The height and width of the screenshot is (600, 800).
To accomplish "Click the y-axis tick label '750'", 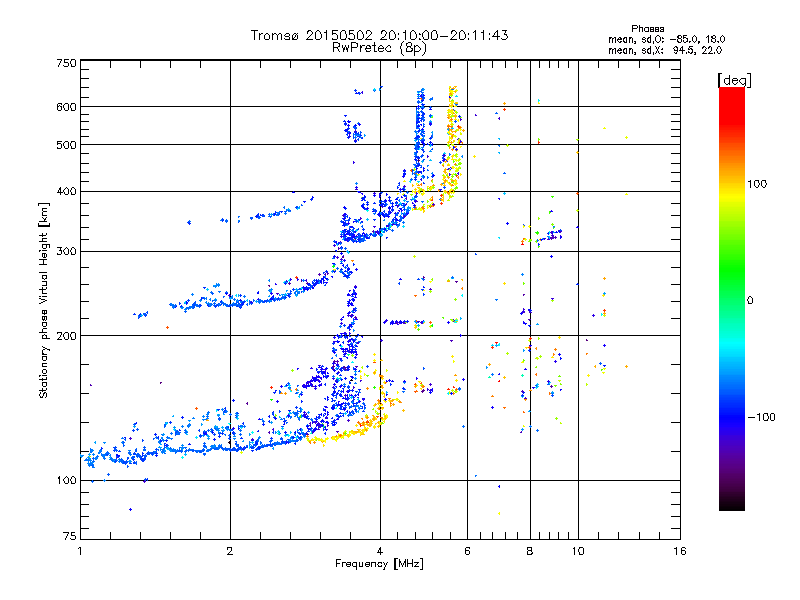I will point(67,63).
